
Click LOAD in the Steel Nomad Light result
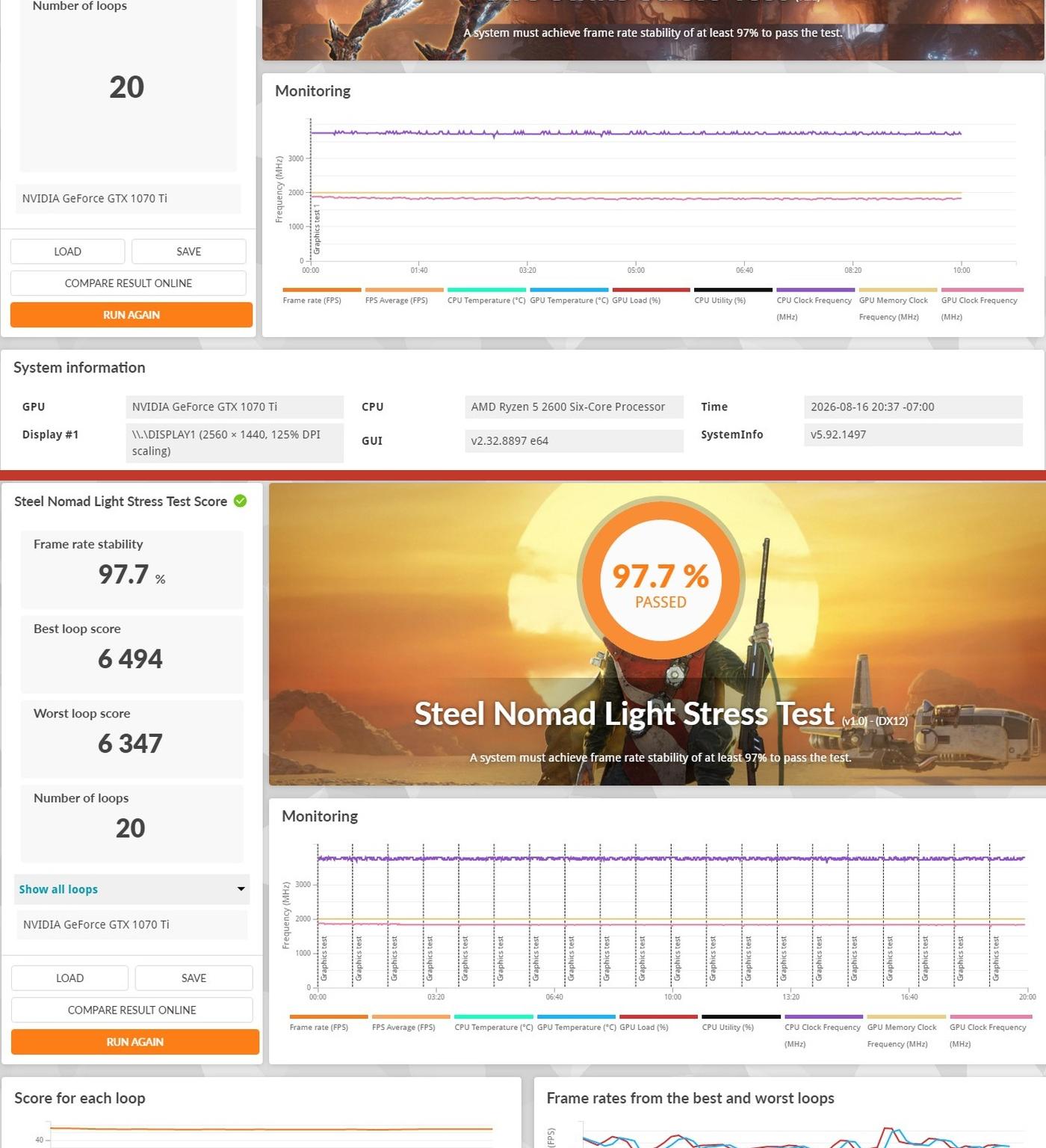pyautogui.click(x=69, y=978)
